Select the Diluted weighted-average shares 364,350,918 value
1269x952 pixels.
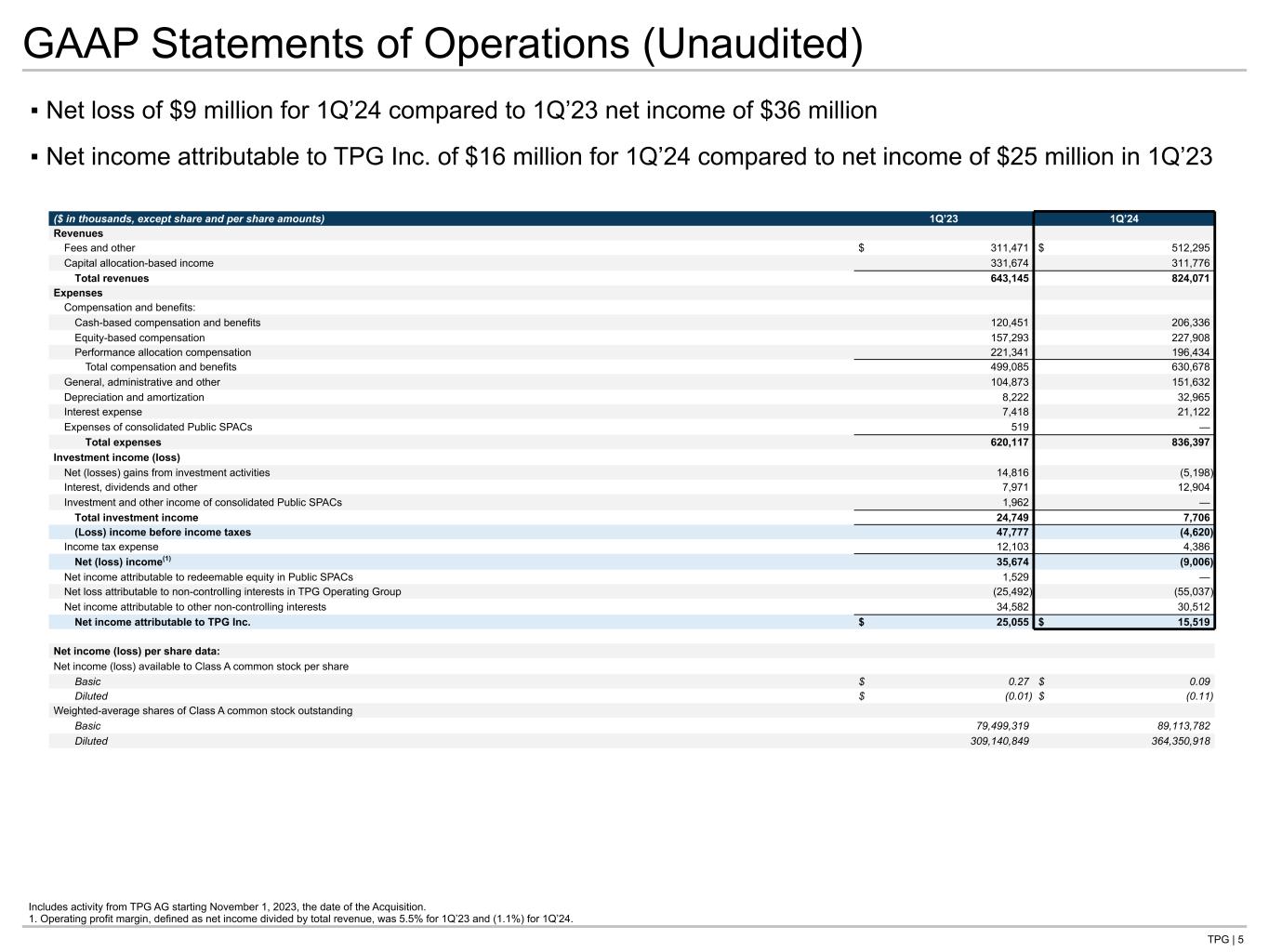(x=1174, y=741)
